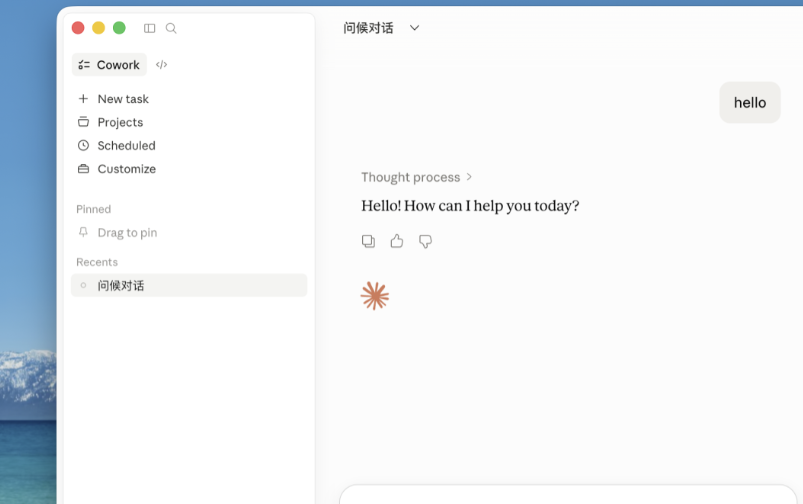Close the window with the red button

click(78, 28)
